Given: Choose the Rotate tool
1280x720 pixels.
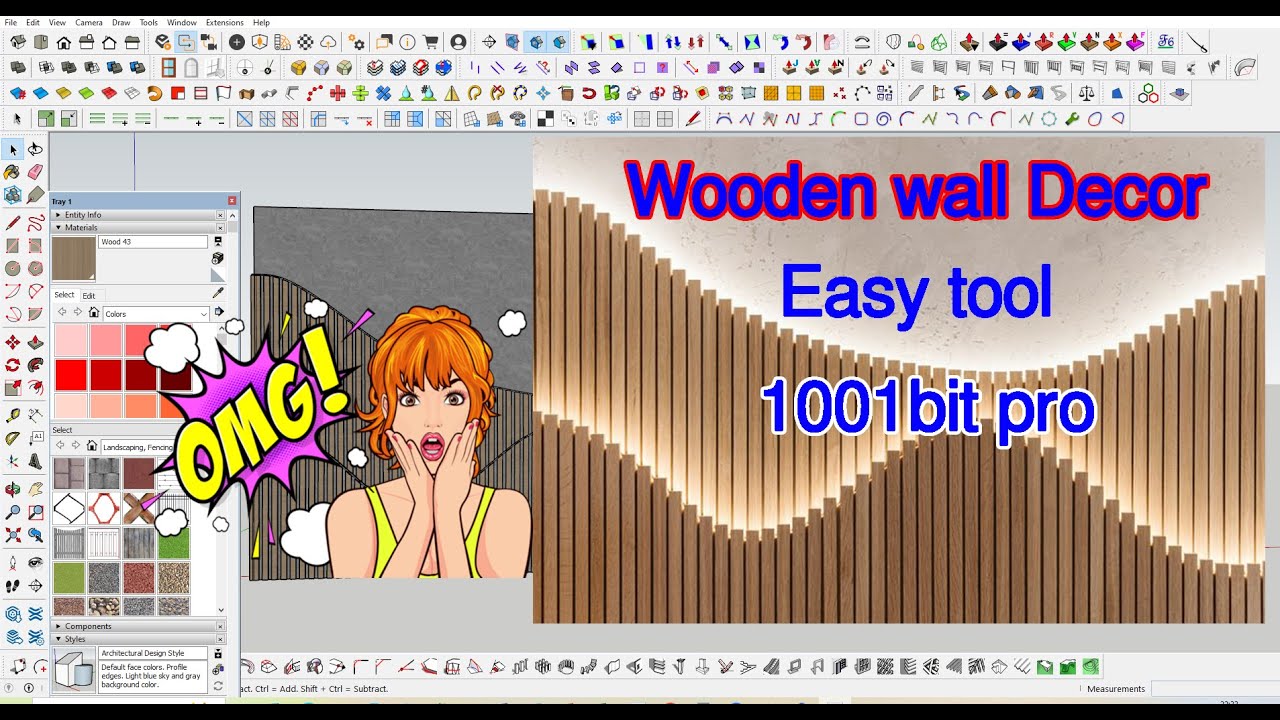Looking at the screenshot, I should [13, 366].
